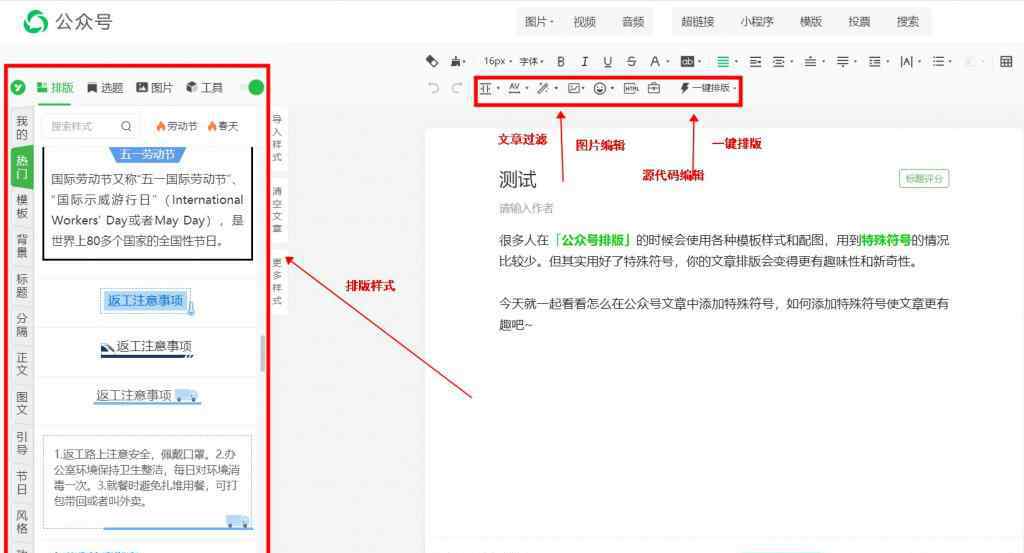Toggle italic formatting

click(584, 61)
